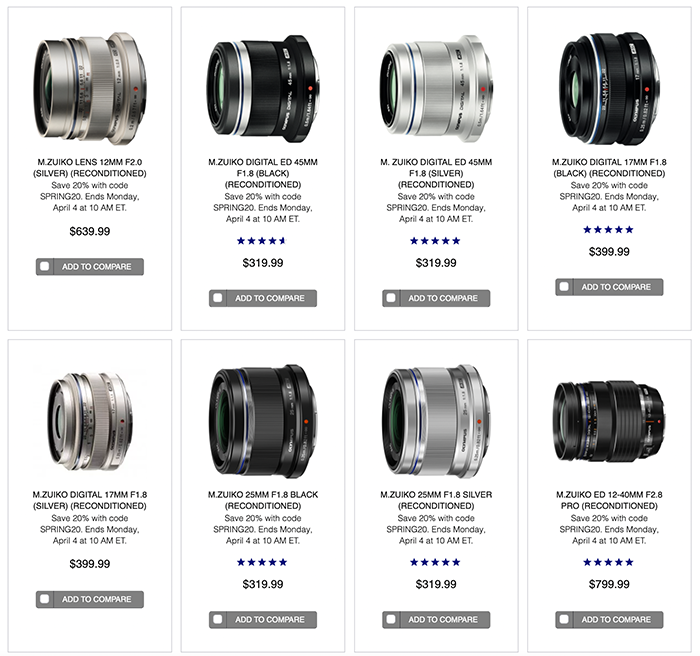
Task: Select compare checkbox for 25mm F1.8 black
Action: click(218, 619)
